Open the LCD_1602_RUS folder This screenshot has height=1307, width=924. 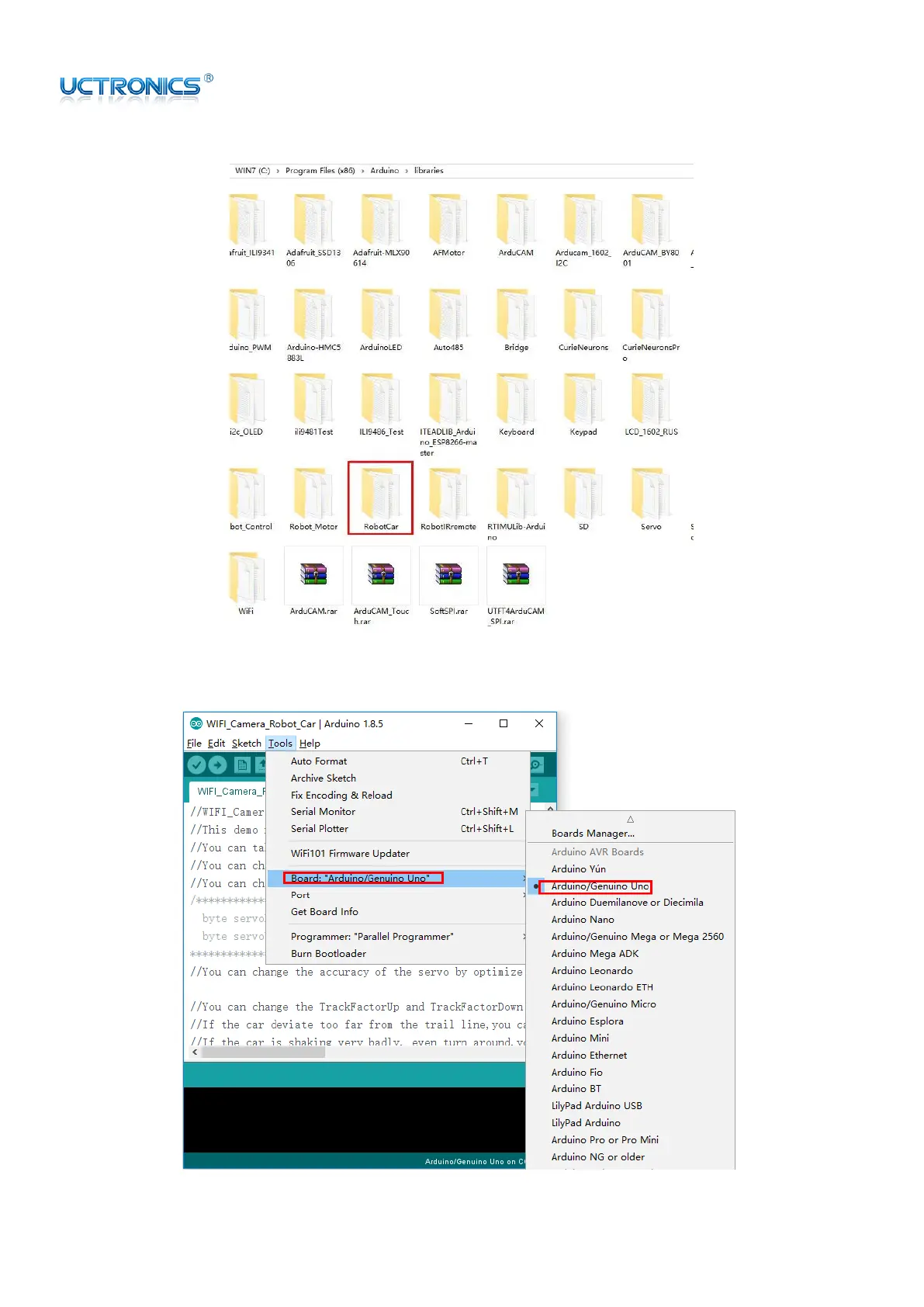(x=651, y=404)
